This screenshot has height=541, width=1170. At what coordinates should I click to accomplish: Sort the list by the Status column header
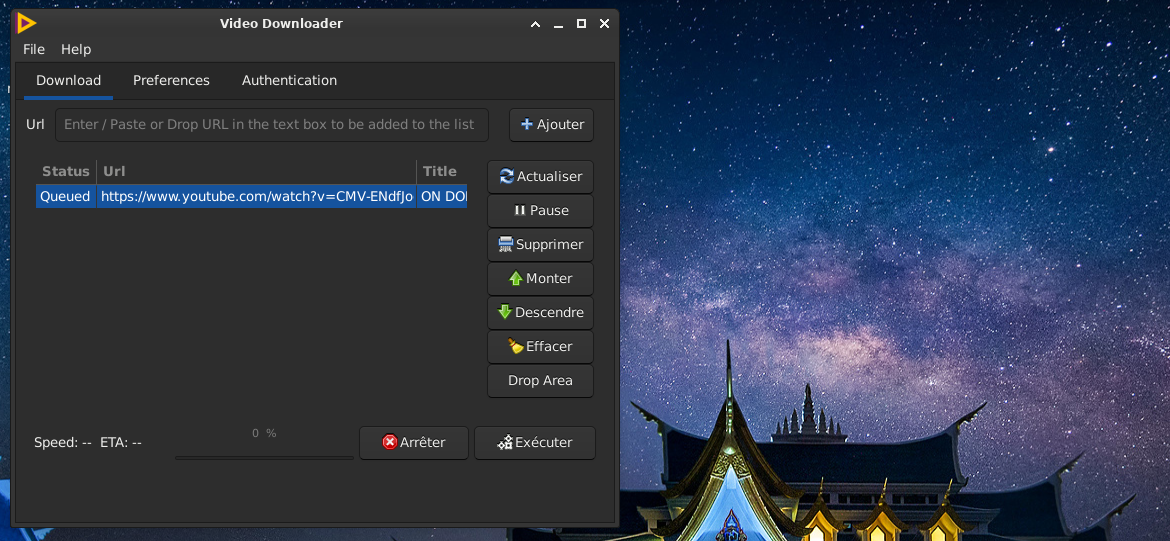(66, 172)
